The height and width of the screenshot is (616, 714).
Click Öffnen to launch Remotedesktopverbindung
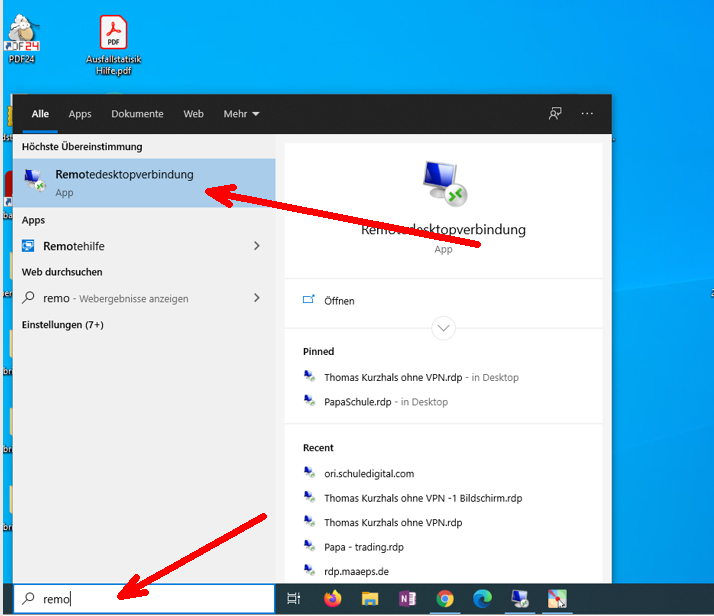click(339, 301)
